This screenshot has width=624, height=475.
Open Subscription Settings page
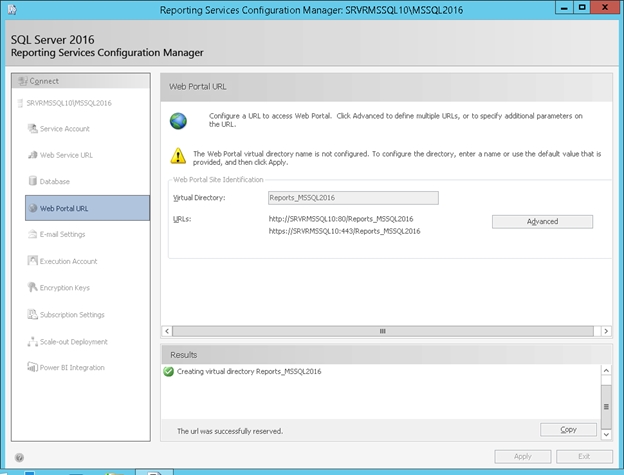coord(72,315)
